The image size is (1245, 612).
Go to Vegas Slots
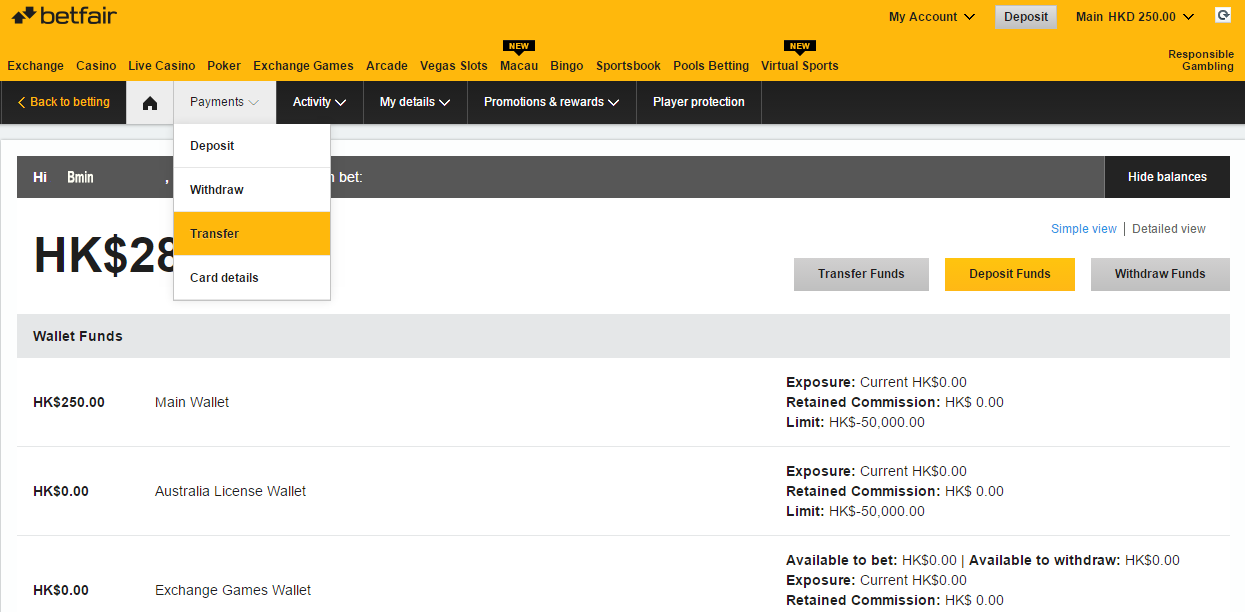tap(454, 66)
